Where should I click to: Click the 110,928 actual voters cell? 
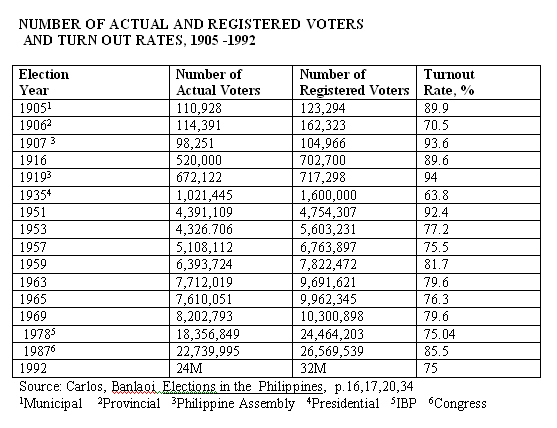tap(231, 108)
